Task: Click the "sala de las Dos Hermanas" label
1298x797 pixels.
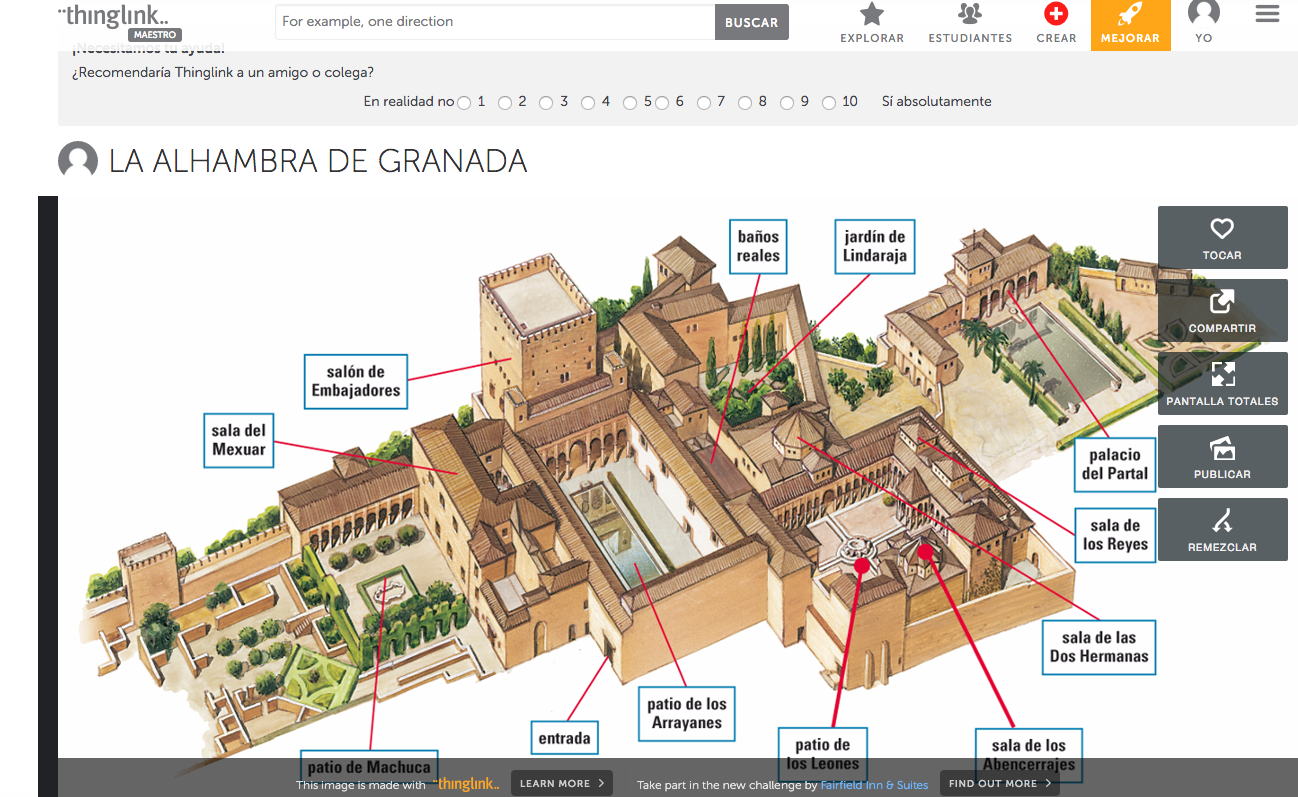Action: click(1099, 647)
